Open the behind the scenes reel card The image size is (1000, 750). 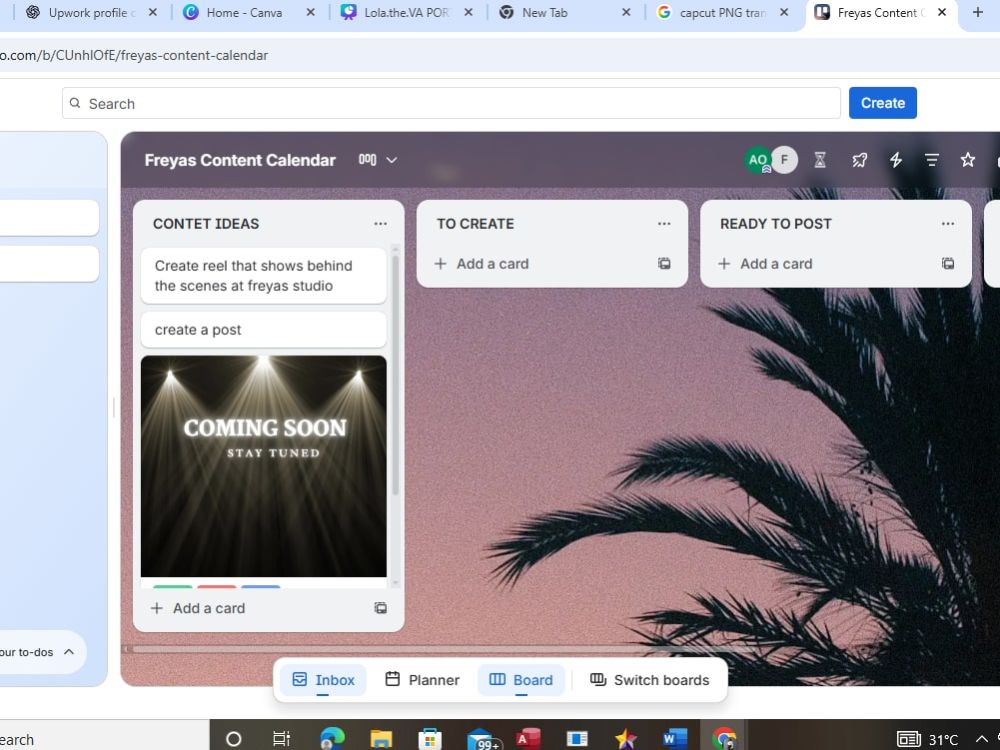(263, 276)
